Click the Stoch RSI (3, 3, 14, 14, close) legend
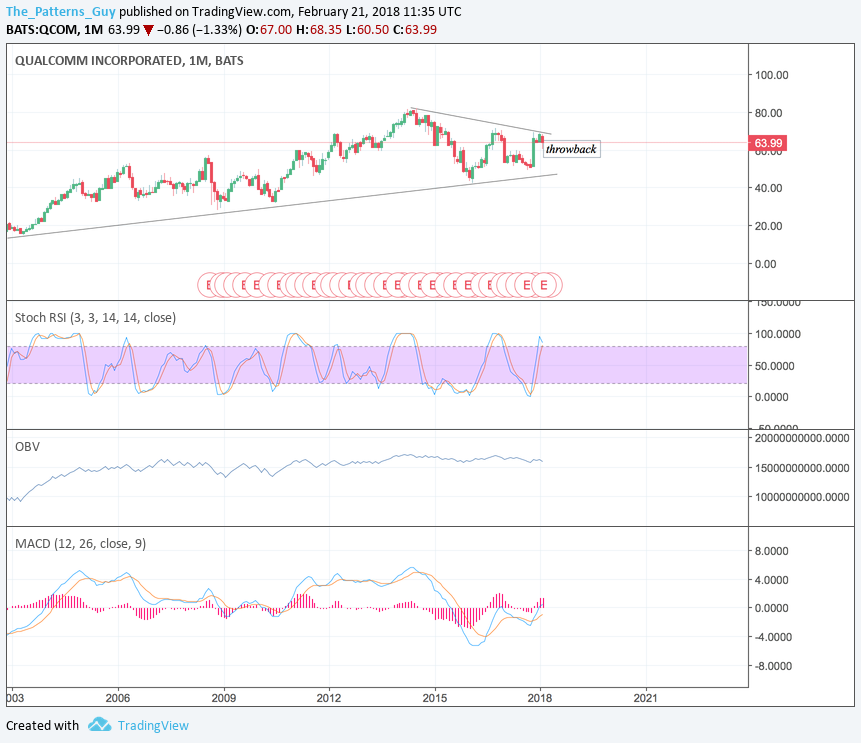This screenshot has width=861, height=743. (96, 317)
